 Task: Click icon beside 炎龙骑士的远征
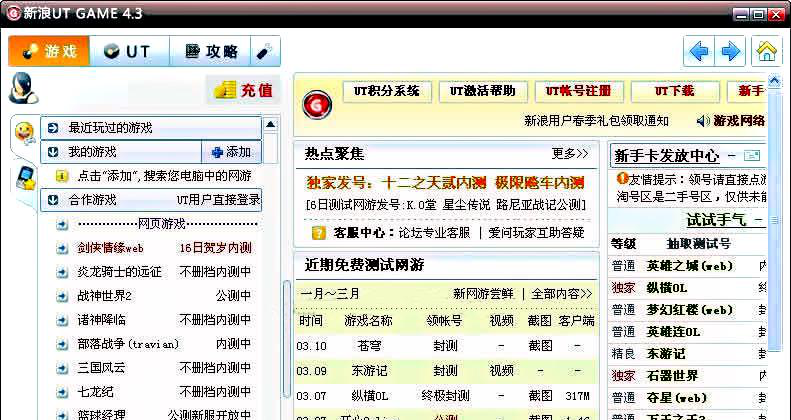(x=62, y=272)
